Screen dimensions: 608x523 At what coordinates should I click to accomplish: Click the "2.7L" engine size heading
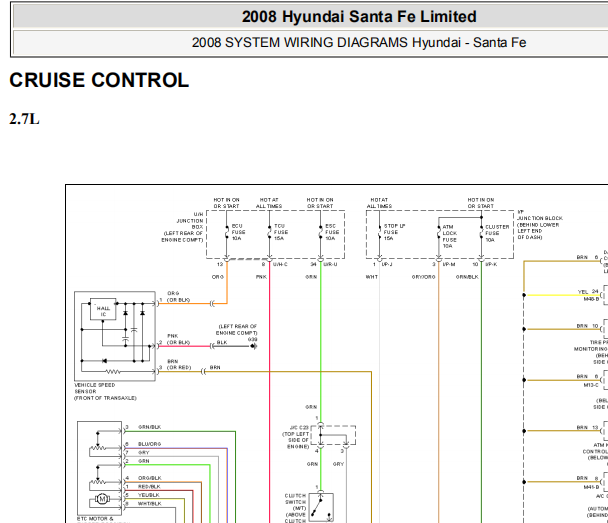24,119
